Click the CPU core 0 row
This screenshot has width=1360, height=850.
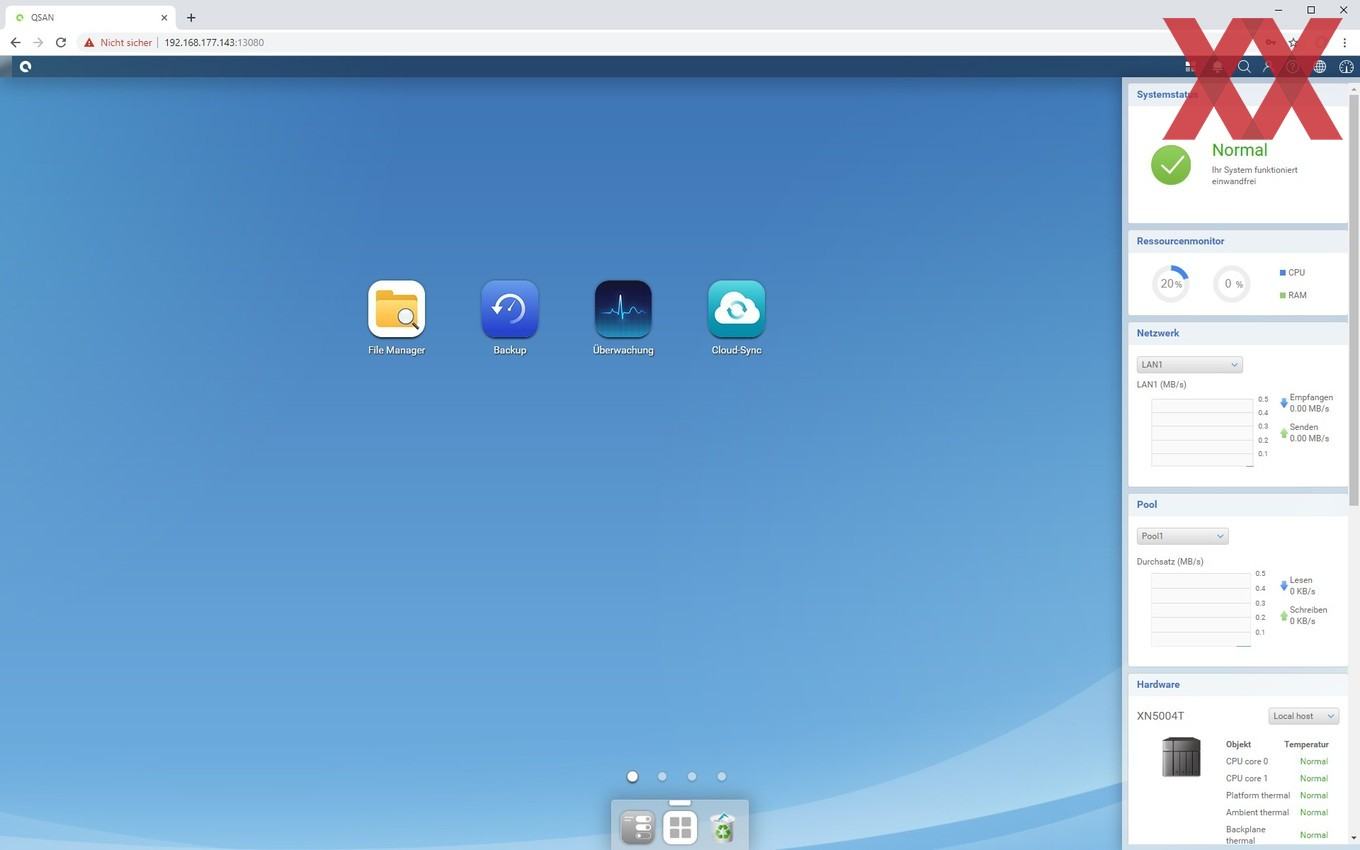tap(1277, 761)
